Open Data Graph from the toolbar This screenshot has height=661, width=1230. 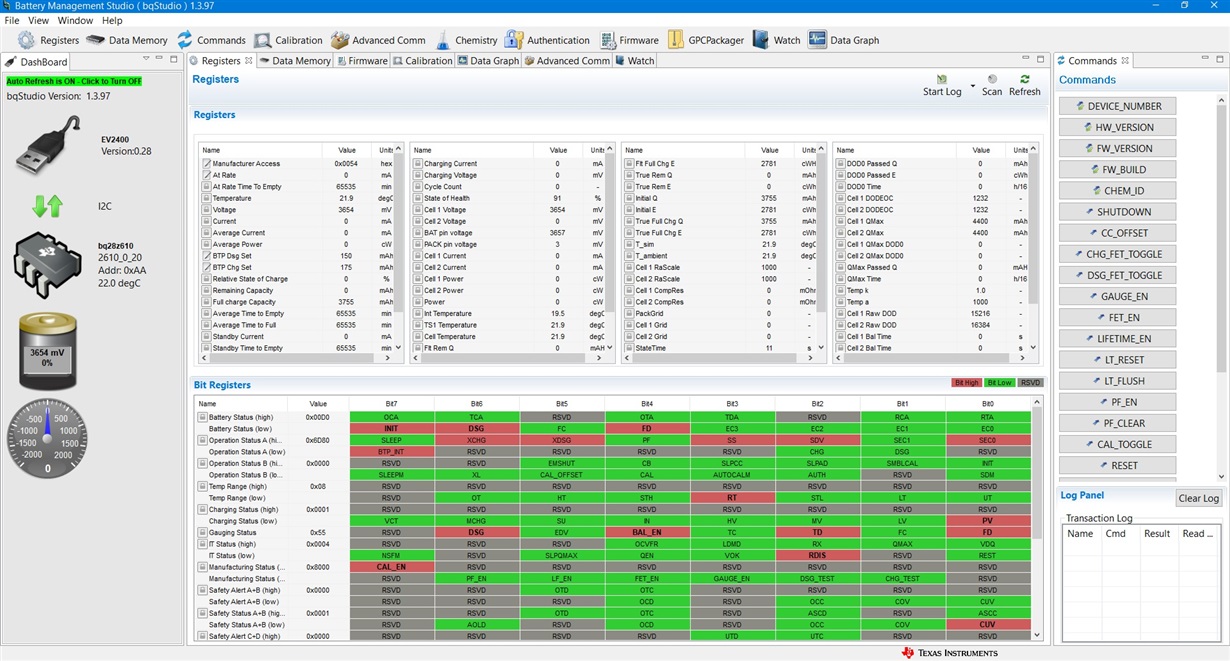point(844,40)
